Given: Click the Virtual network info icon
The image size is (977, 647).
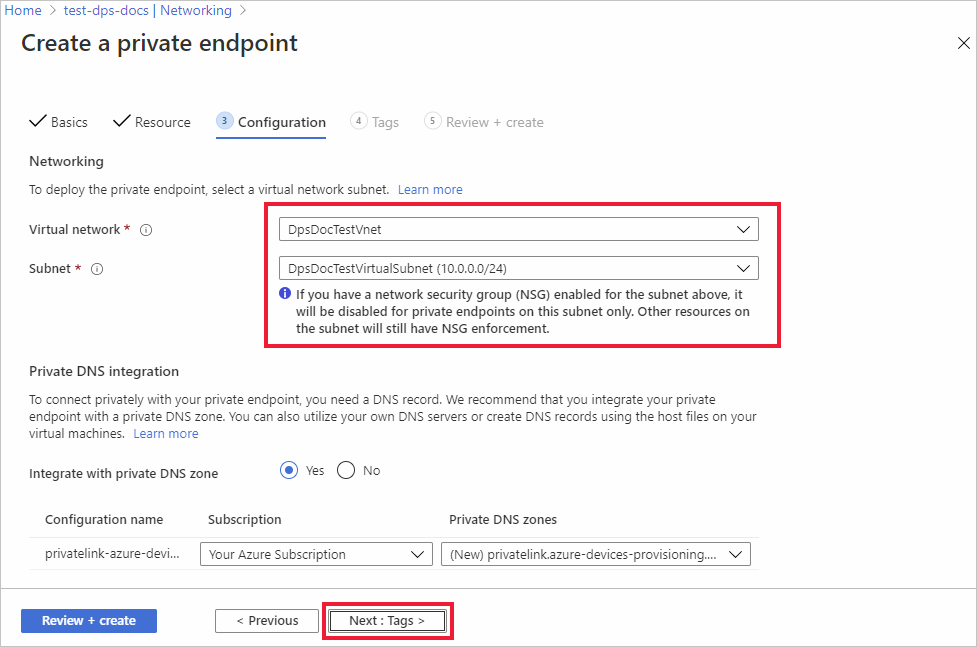Looking at the screenshot, I should pyautogui.click(x=146, y=230).
